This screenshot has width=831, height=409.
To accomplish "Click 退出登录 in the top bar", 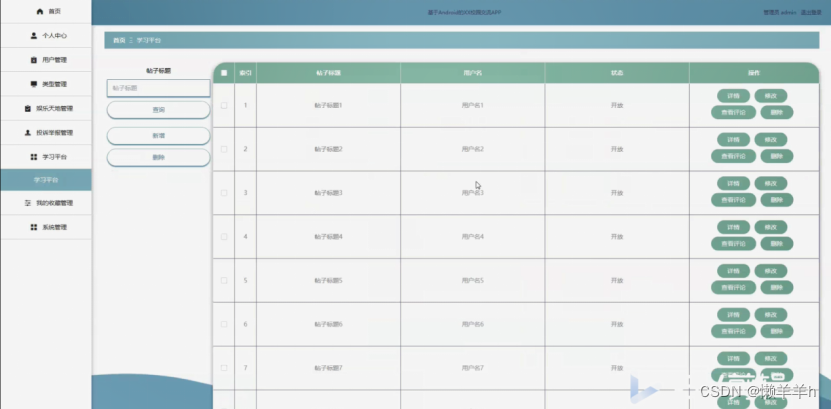I will tap(811, 13).
